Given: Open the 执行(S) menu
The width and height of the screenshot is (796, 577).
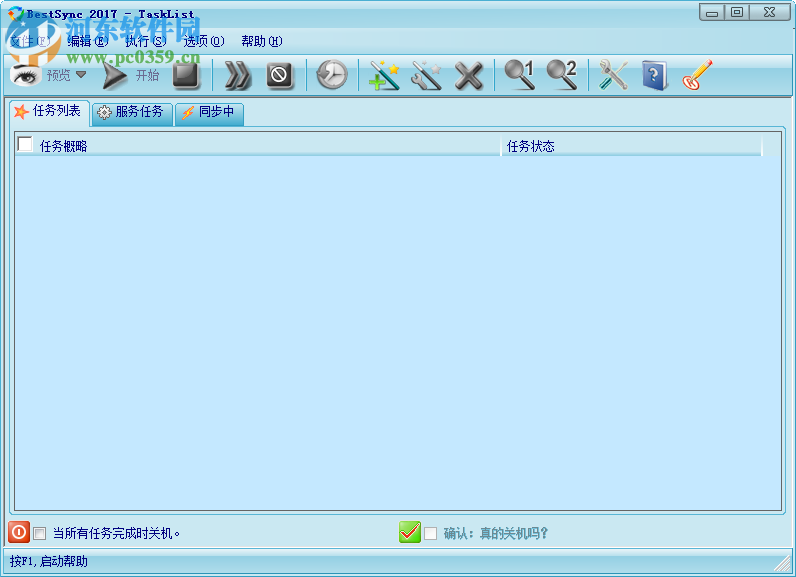Looking at the screenshot, I should [146, 41].
